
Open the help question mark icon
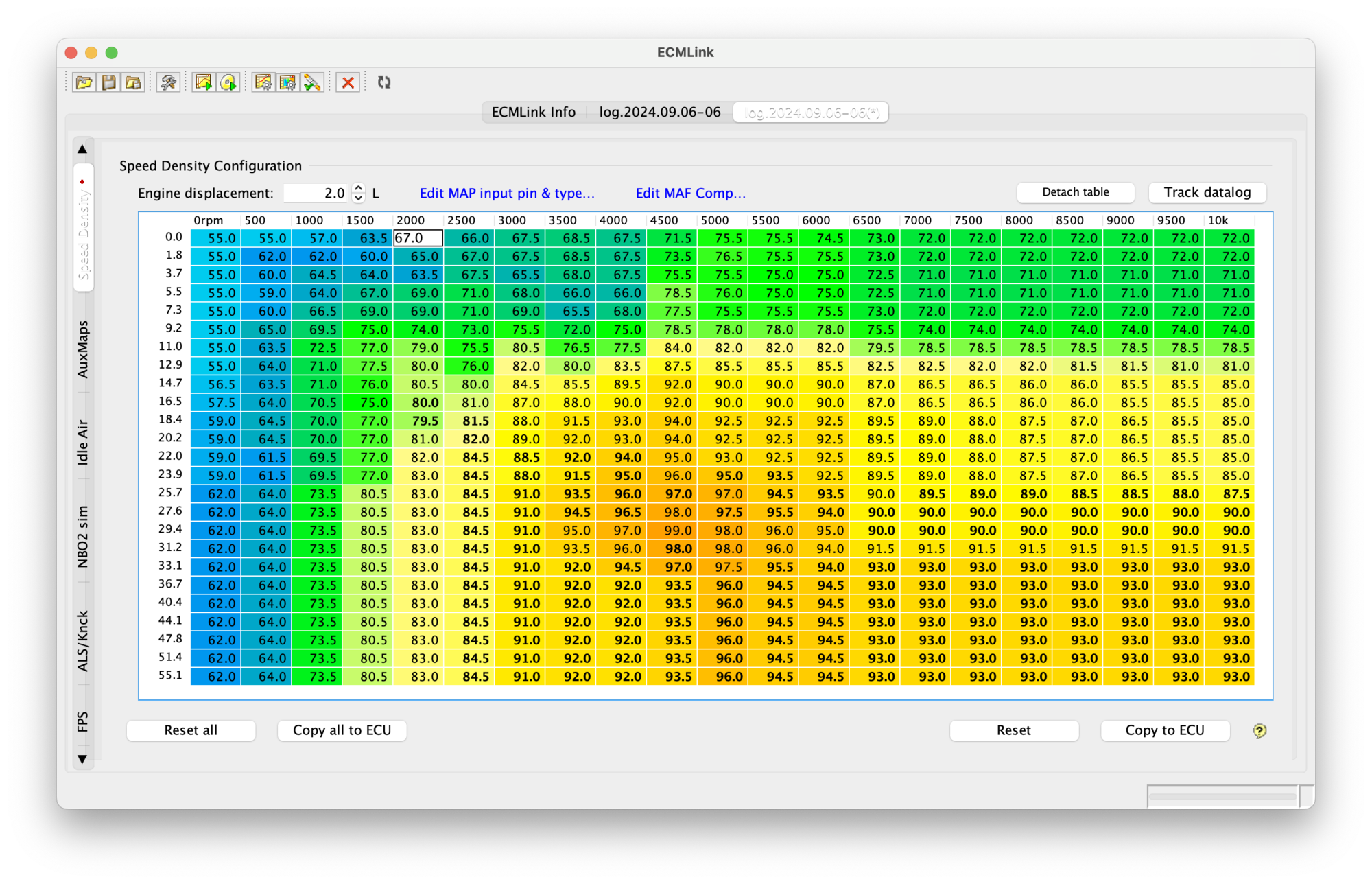[x=1259, y=731]
